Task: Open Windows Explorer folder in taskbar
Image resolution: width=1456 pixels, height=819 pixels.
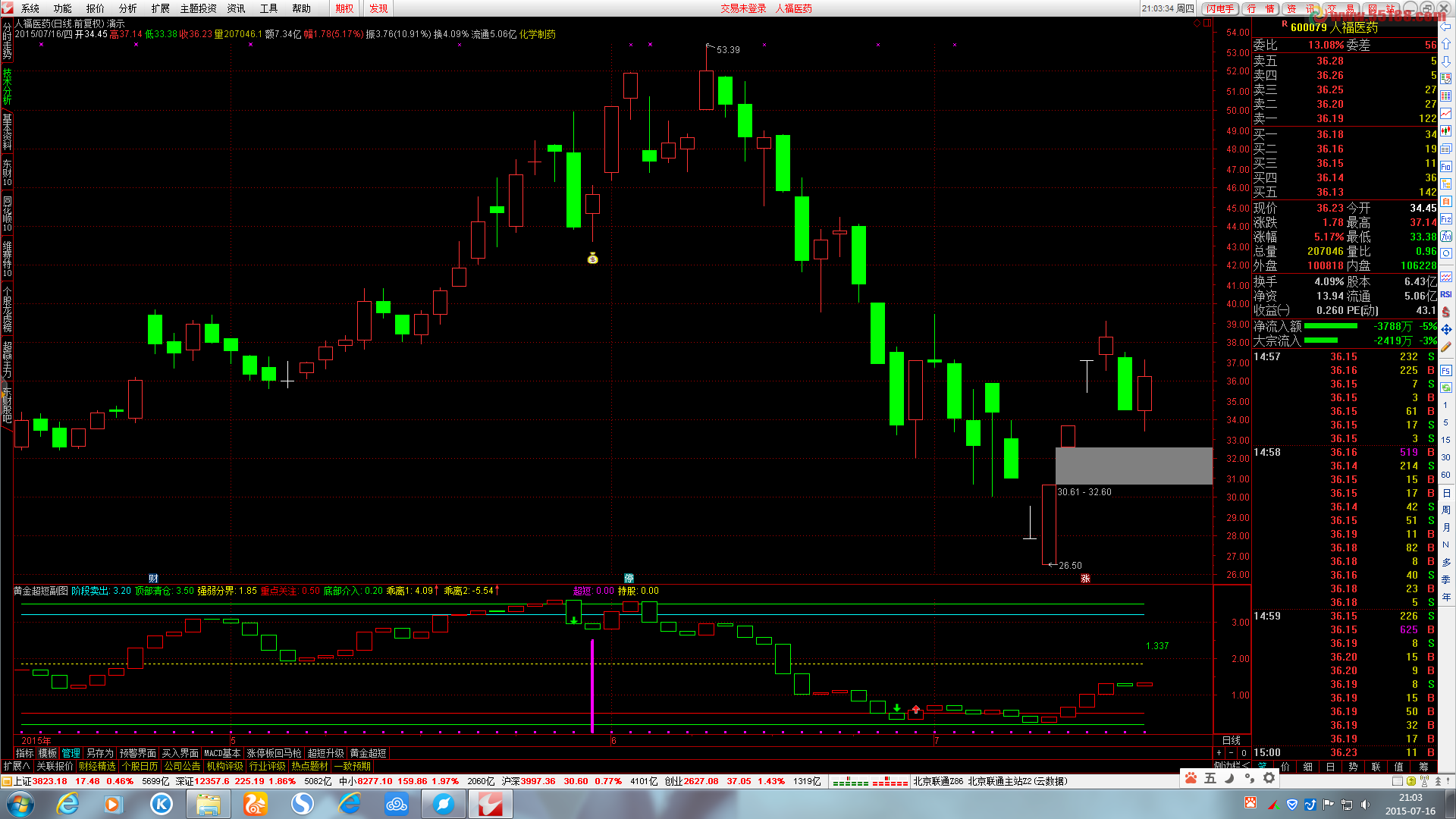Action: point(208,804)
